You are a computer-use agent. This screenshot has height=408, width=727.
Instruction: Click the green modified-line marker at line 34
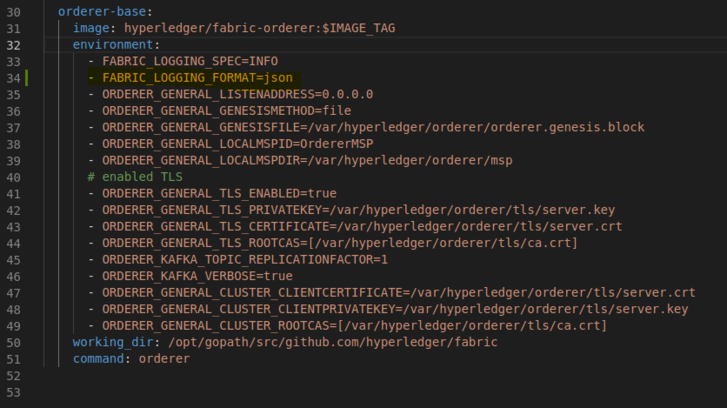26,78
